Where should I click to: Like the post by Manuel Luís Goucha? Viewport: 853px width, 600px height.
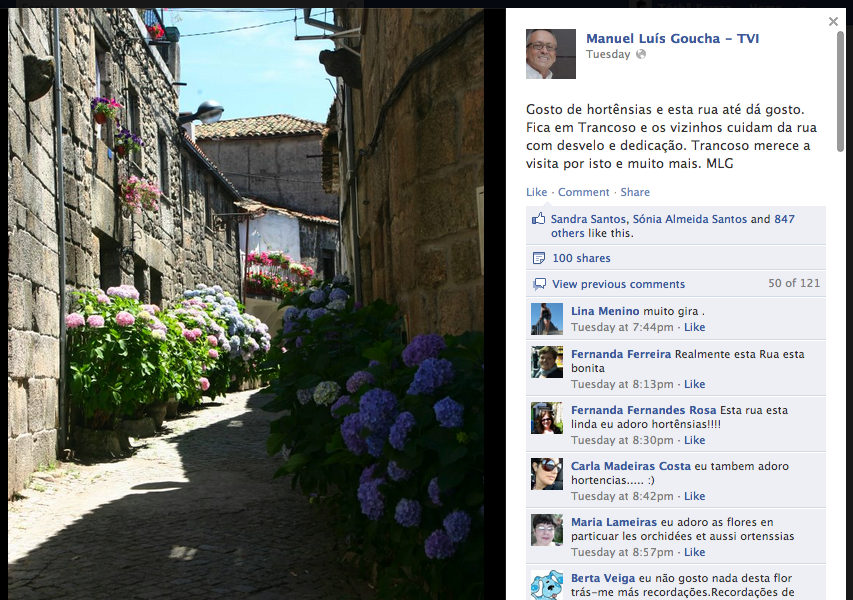click(536, 192)
